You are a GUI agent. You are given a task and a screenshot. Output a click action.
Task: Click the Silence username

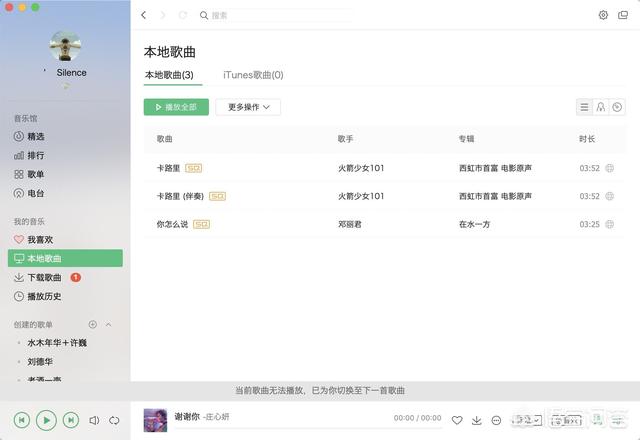click(71, 73)
